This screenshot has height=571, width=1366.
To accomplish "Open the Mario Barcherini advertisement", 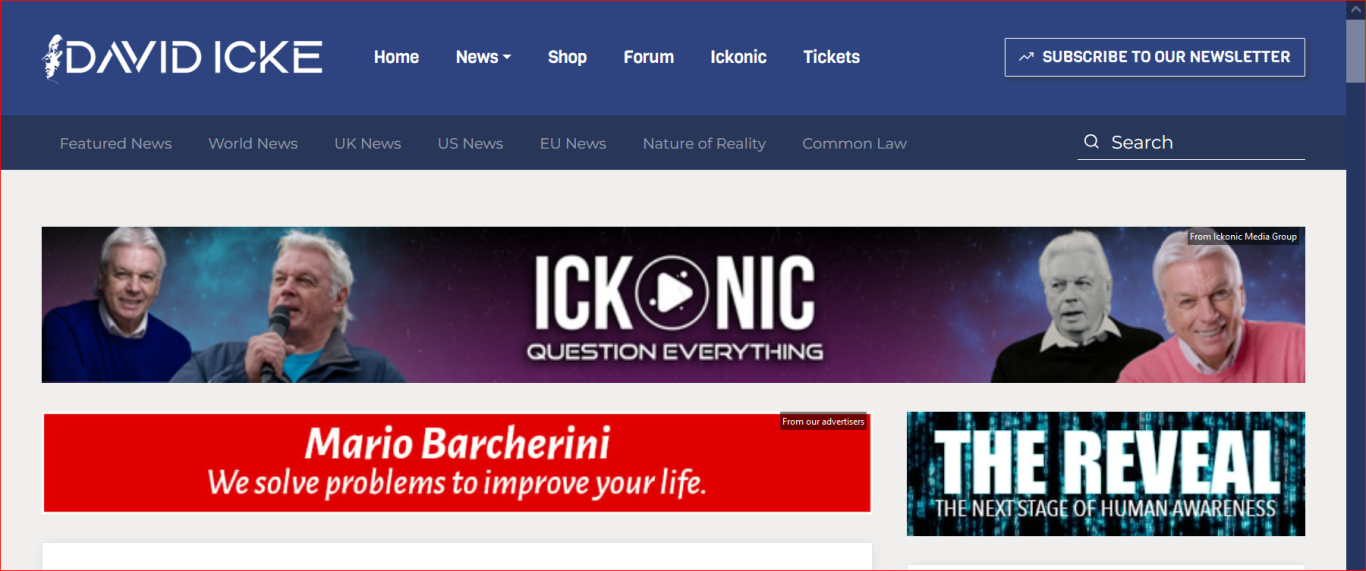I will (x=457, y=463).
